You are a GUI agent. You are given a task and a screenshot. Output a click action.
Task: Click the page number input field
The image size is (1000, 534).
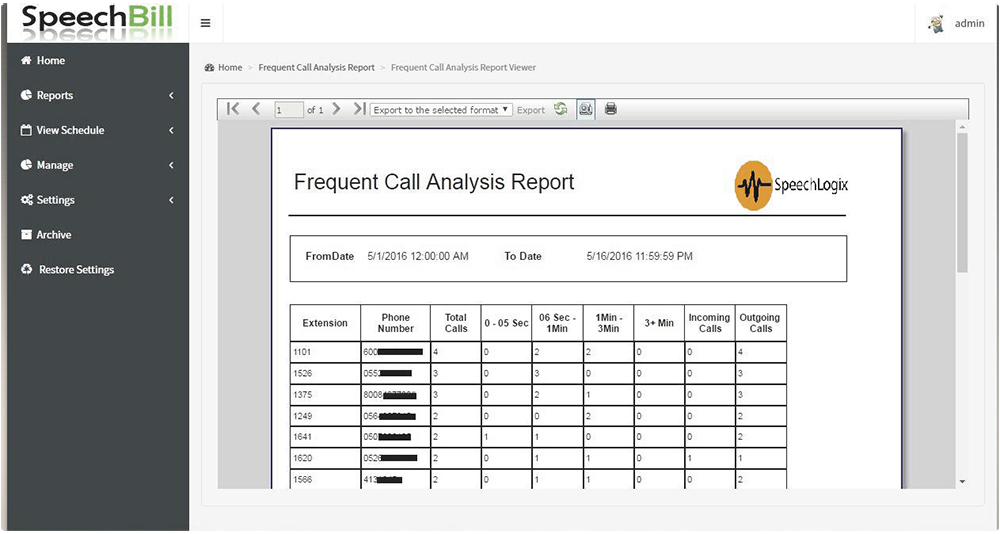click(288, 110)
